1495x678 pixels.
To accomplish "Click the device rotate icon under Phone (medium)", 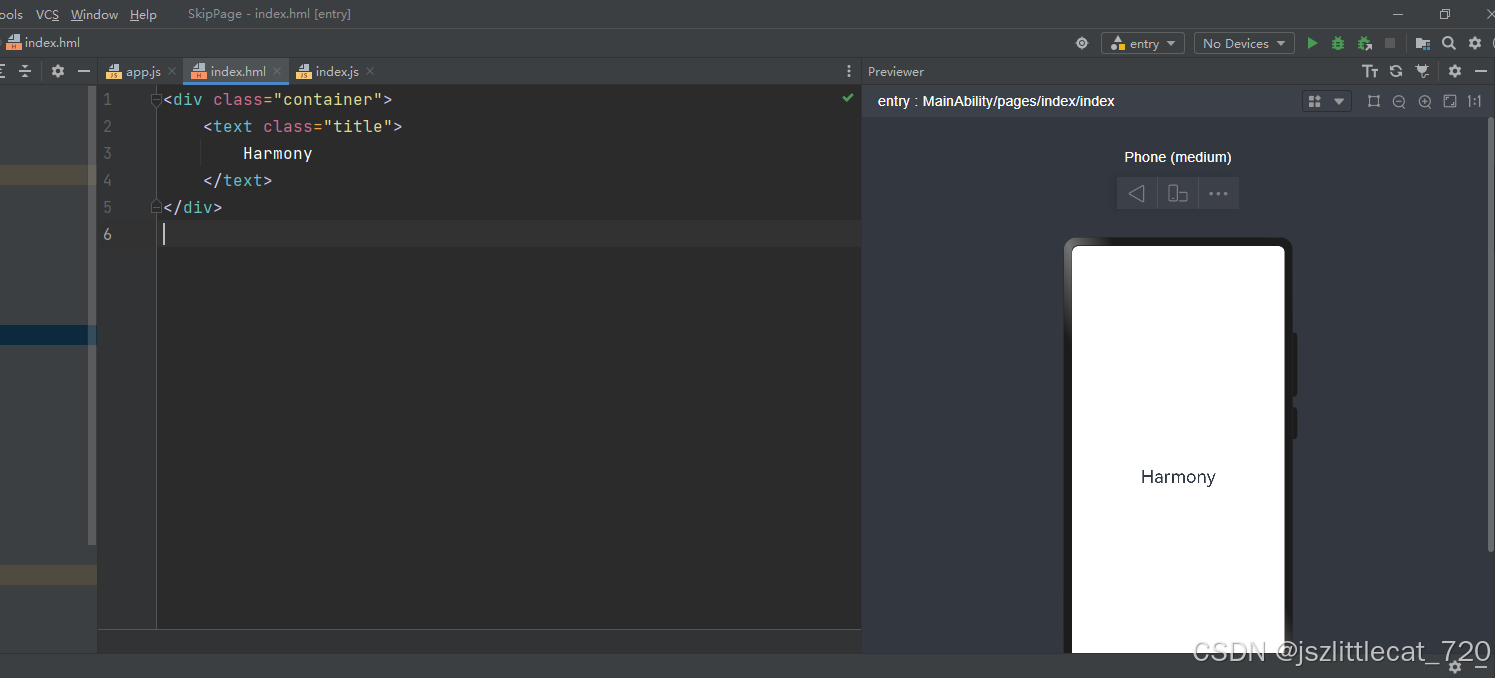I will [1178, 193].
